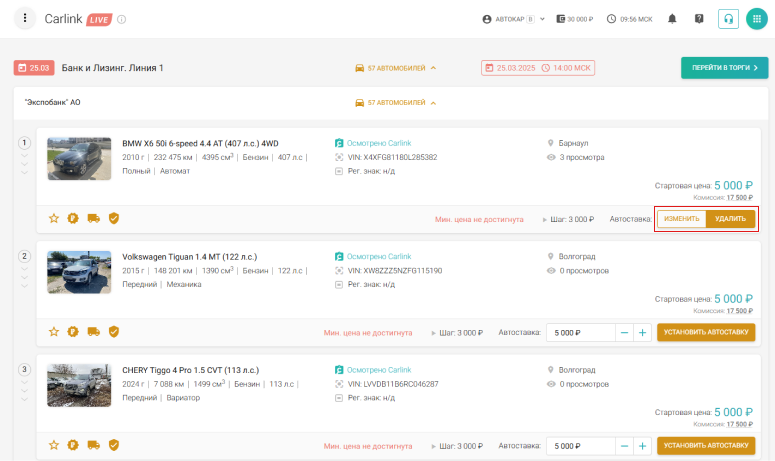Click the ИЗМЕНИТЬ autobid button
Image resolution: width=775 pixels, height=461 pixels.
click(681, 219)
